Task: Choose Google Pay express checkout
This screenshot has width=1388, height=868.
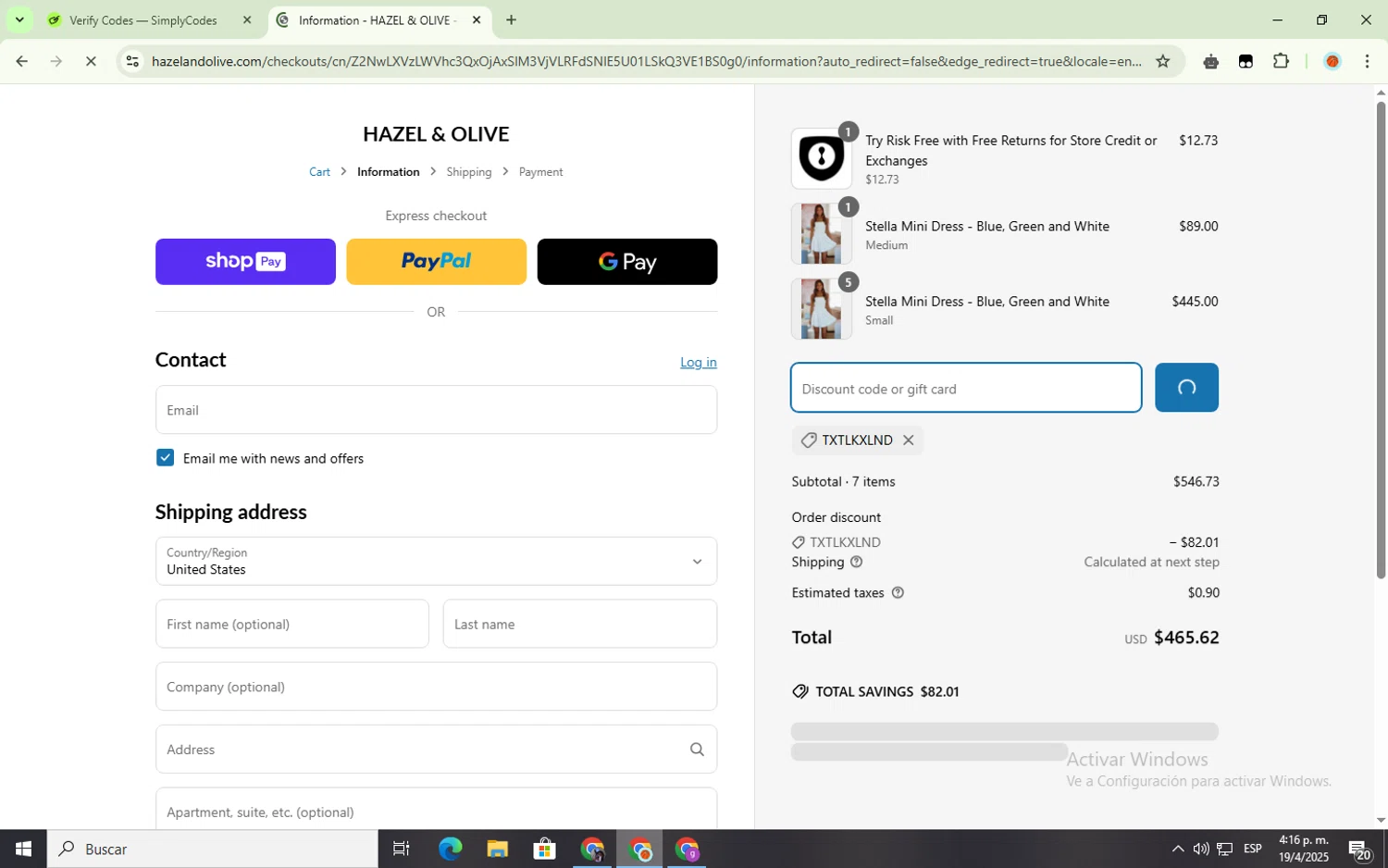Action: [x=627, y=262]
